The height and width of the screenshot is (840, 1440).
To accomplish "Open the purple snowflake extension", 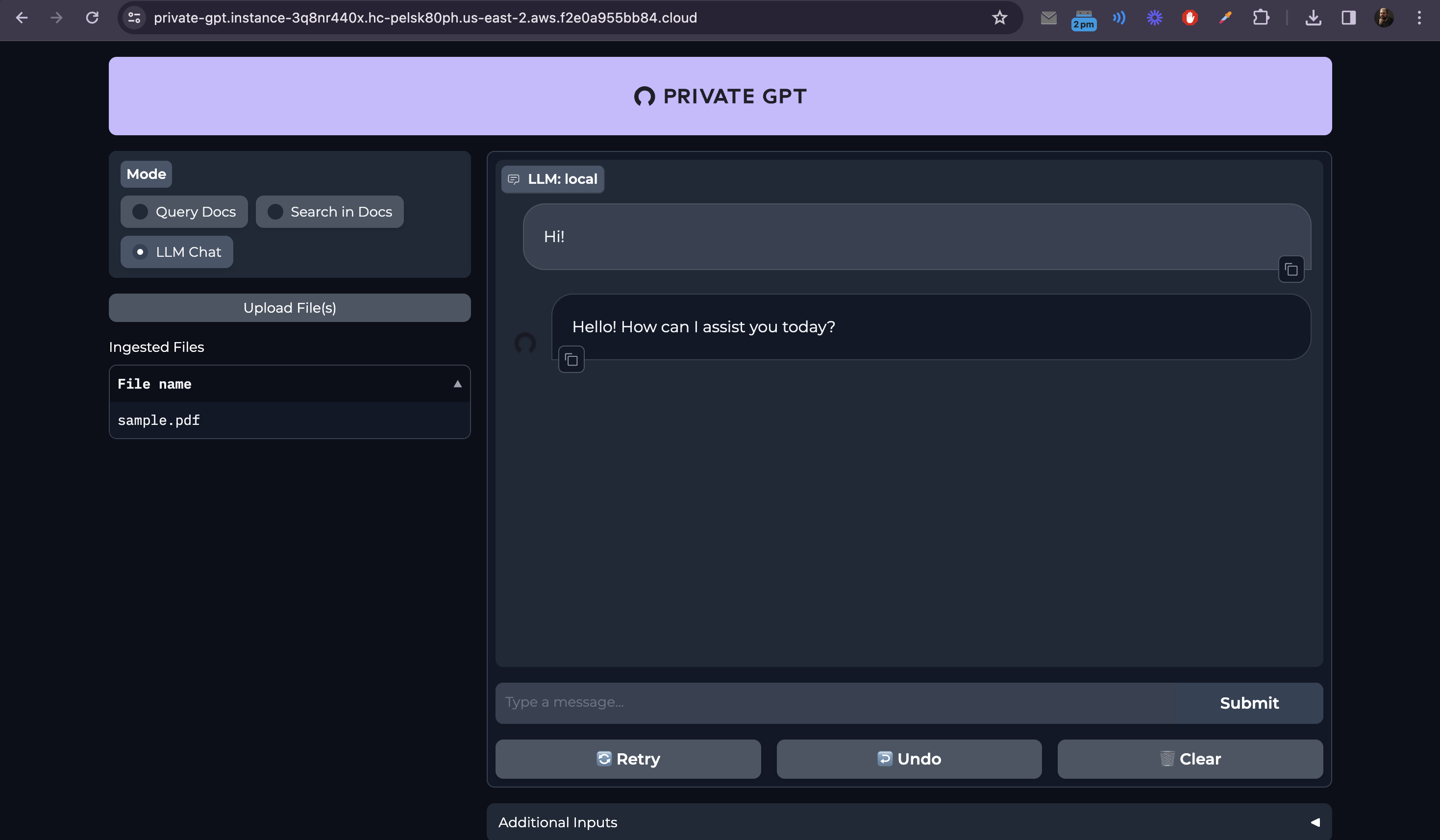I will (1154, 18).
